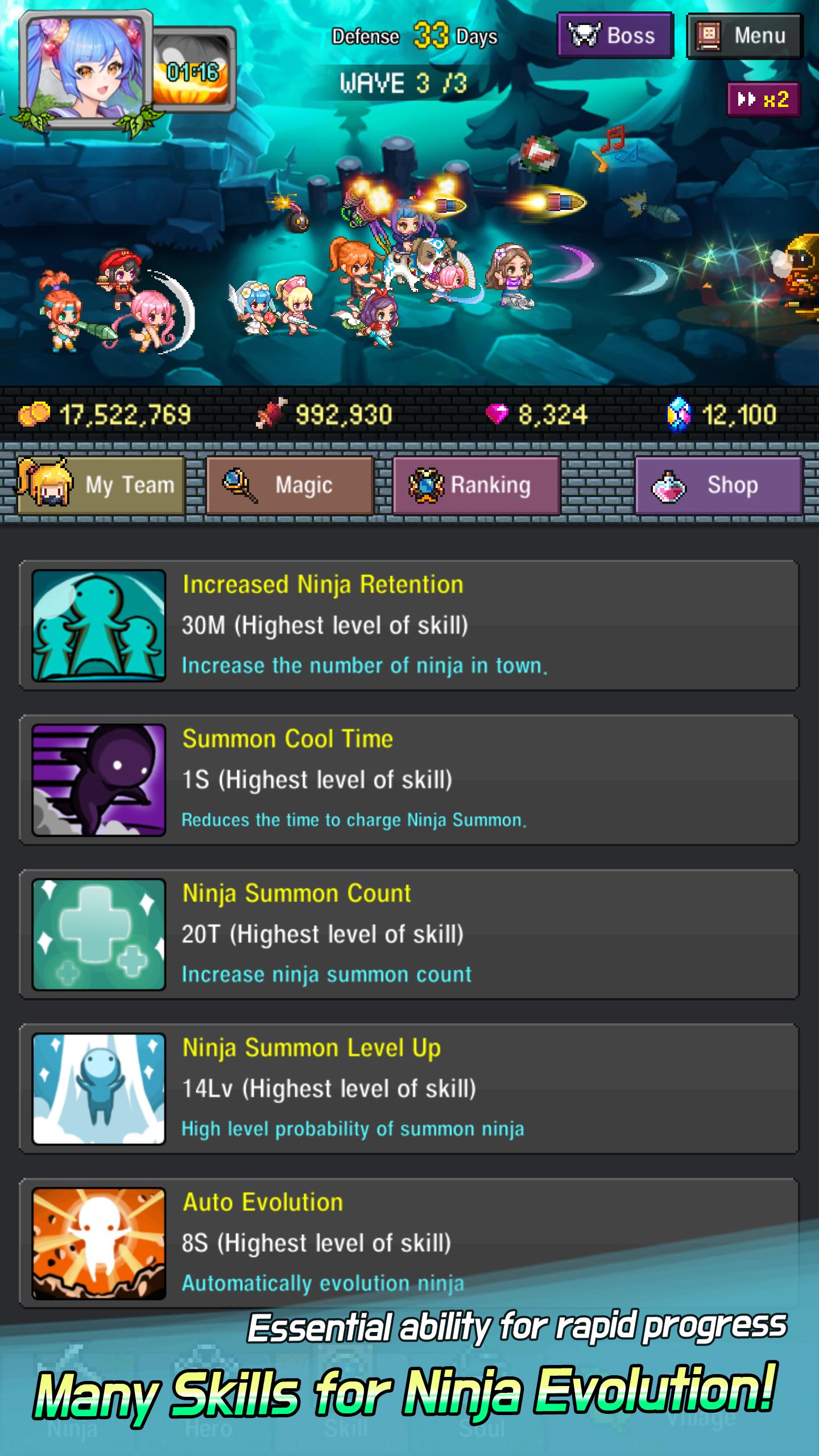Open the Boss challenge button
This screenshot has width=819, height=1456.
(x=615, y=36)
